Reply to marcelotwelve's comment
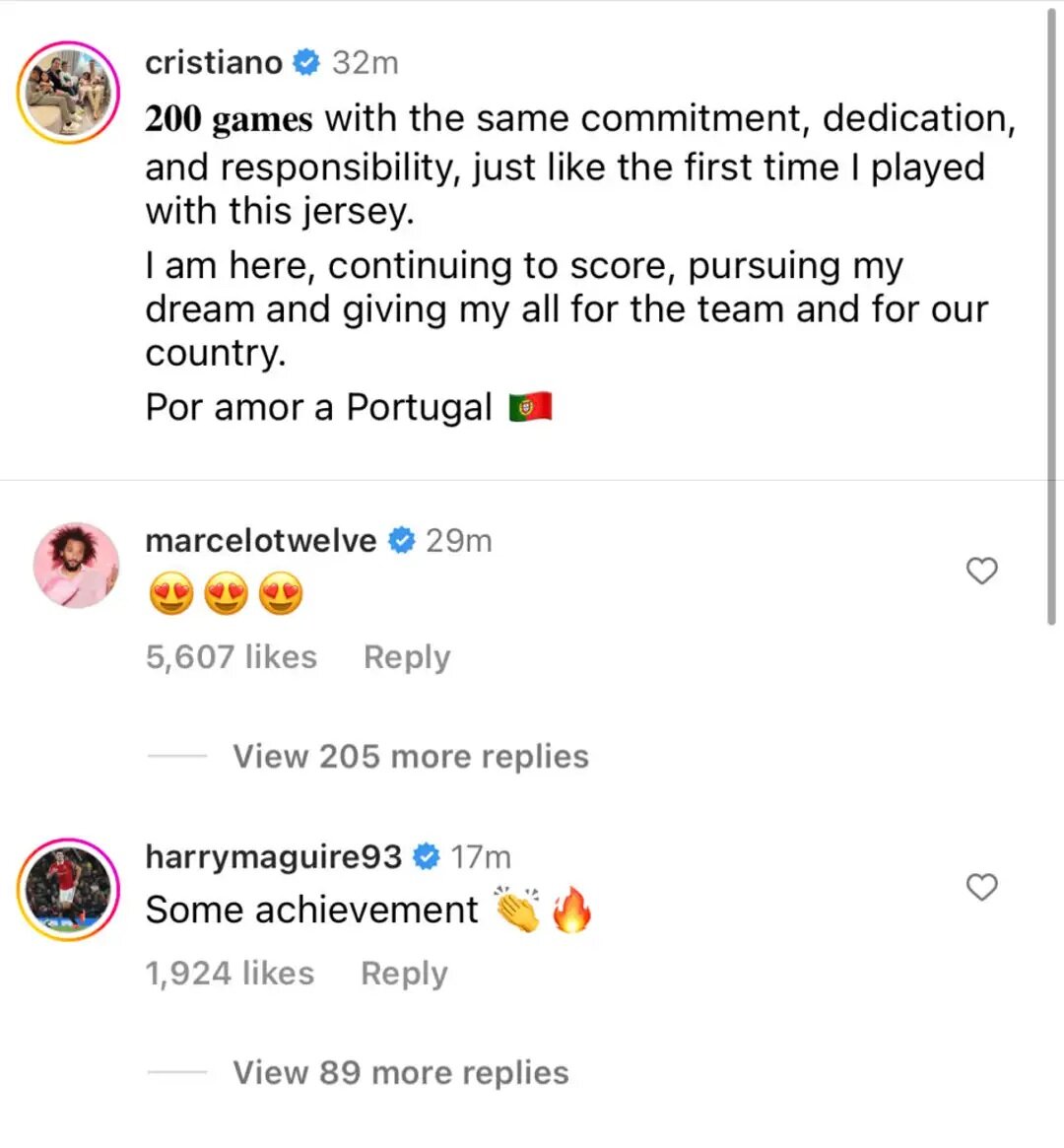The height and width of the screenshot is (1148, 1064). 406,657
